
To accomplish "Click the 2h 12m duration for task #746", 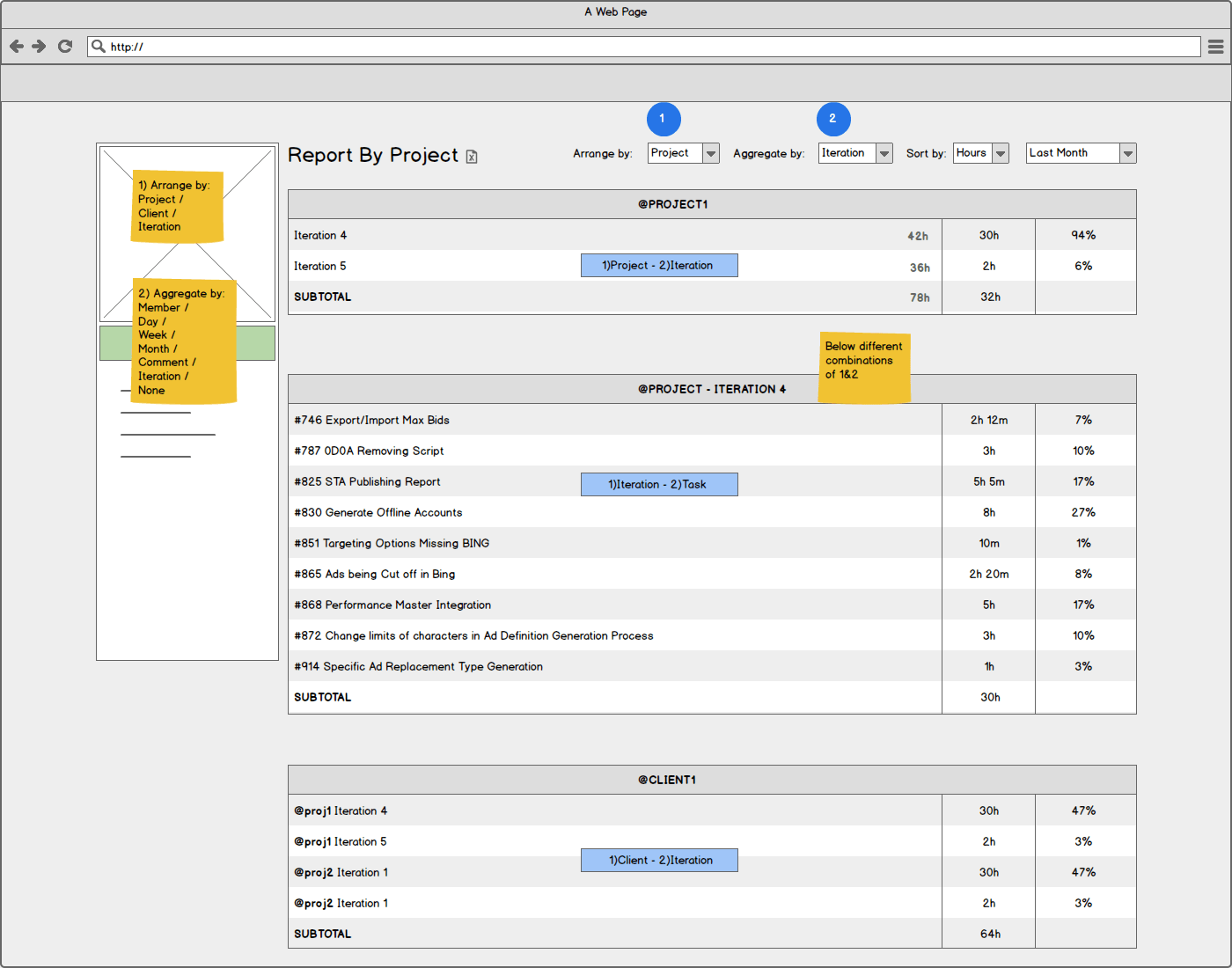I will pos(989,420).
